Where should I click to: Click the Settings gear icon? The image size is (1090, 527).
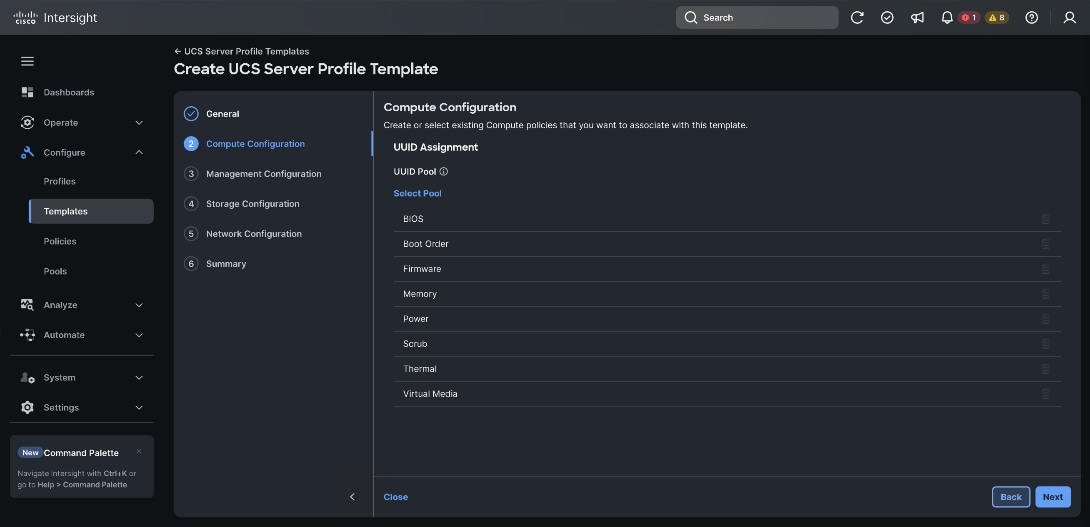click(x=27, y=407)
